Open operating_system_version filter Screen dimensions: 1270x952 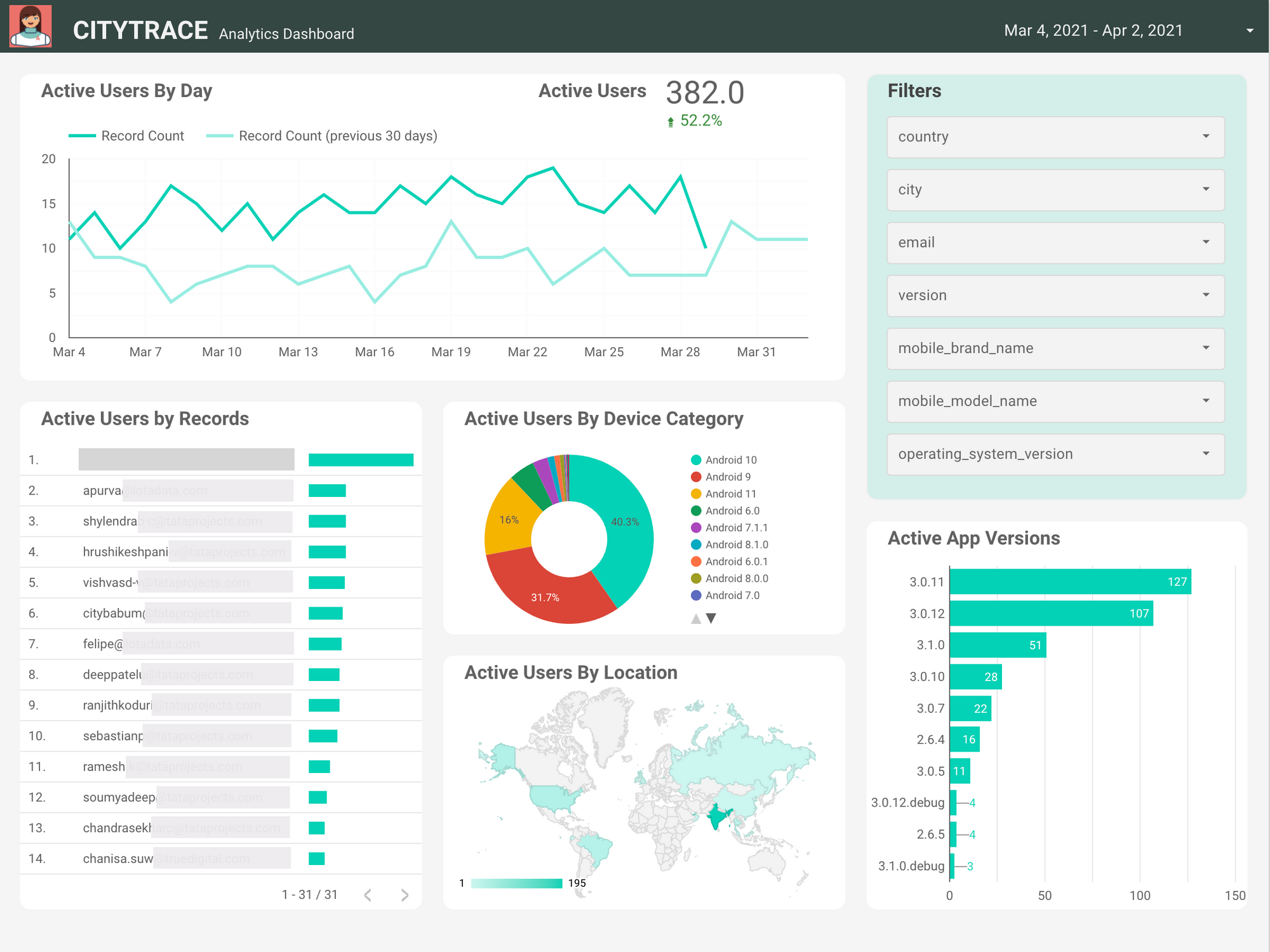pos(1055,454)
